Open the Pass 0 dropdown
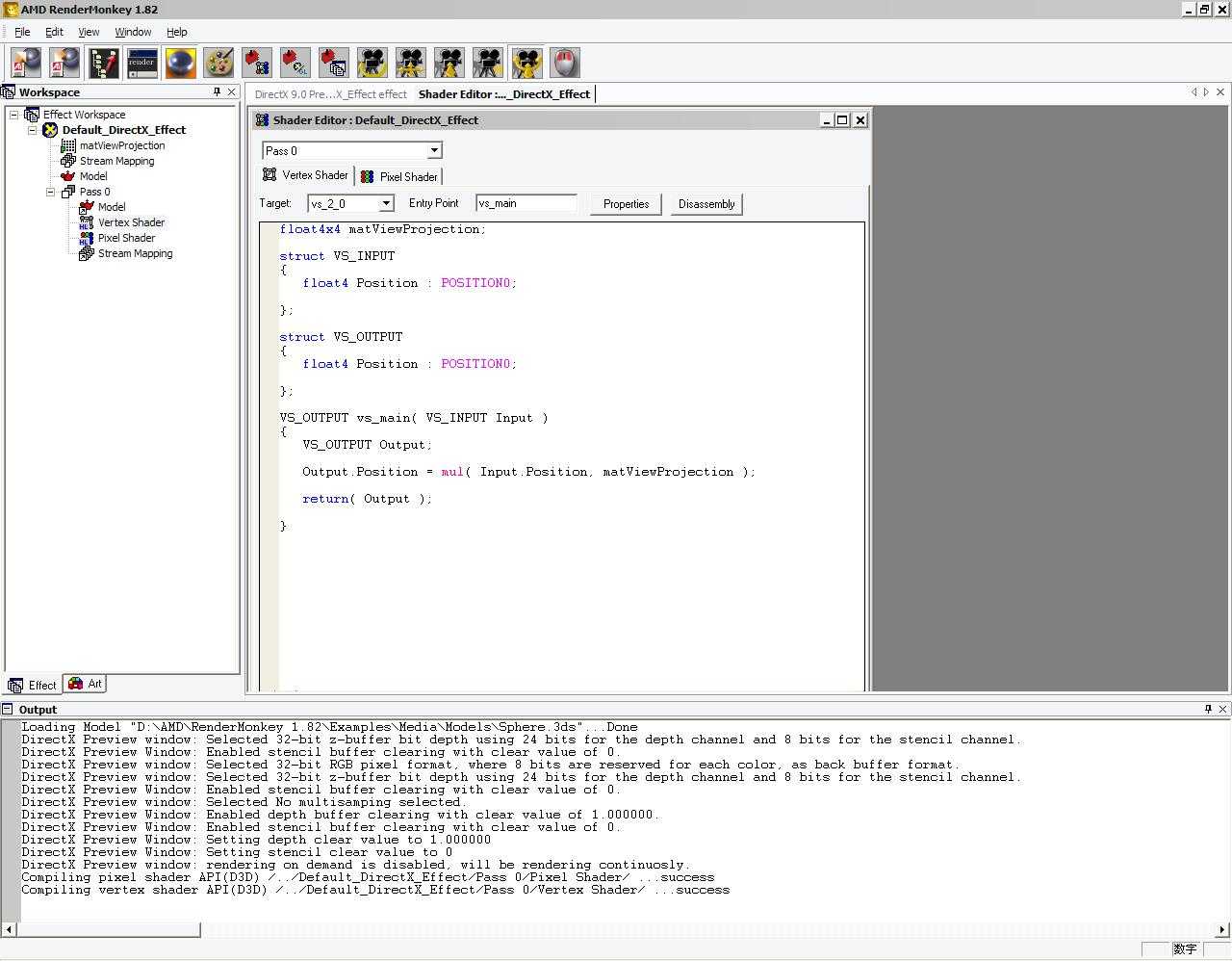1232x961 pixels. point(434,150)
